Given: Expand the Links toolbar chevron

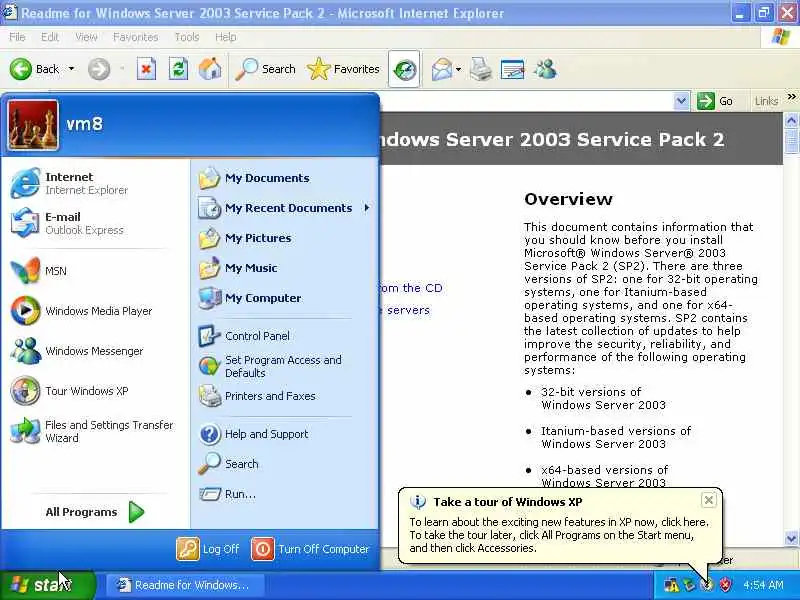Looking at the screenshot, I should [x=791, y=96].
